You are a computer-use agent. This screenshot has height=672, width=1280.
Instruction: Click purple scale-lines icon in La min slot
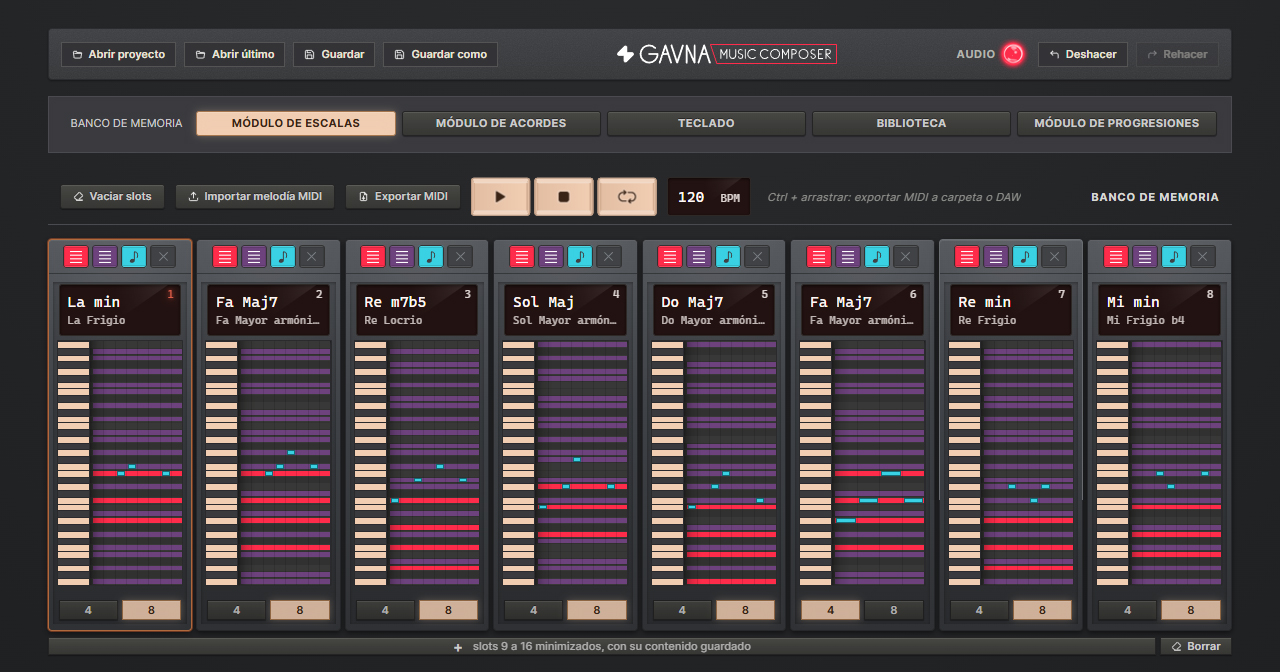(105, 257)
